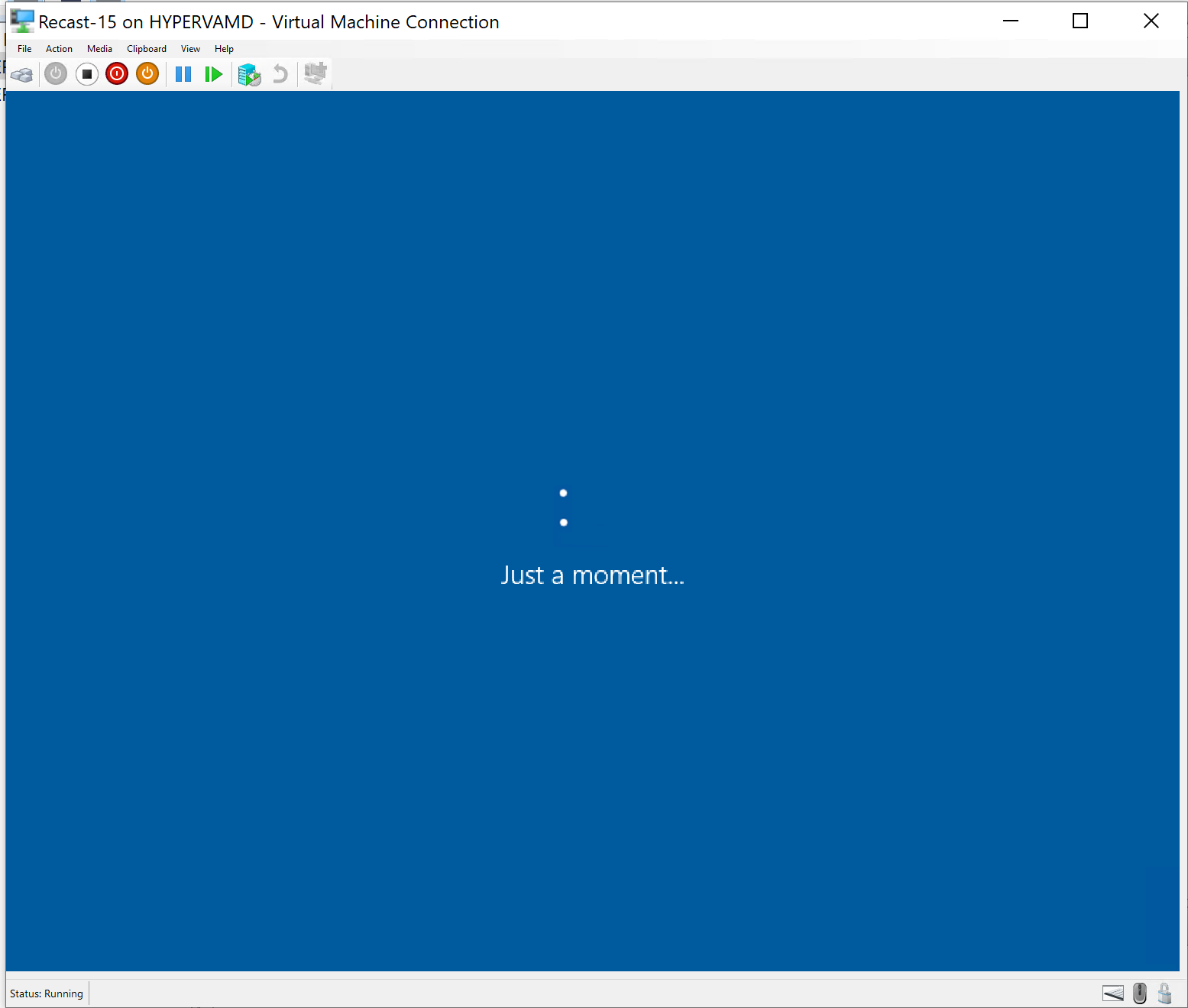Reset the VM with the green play-bar icon
1188x1008 pixels.
[x=213, y=74]
